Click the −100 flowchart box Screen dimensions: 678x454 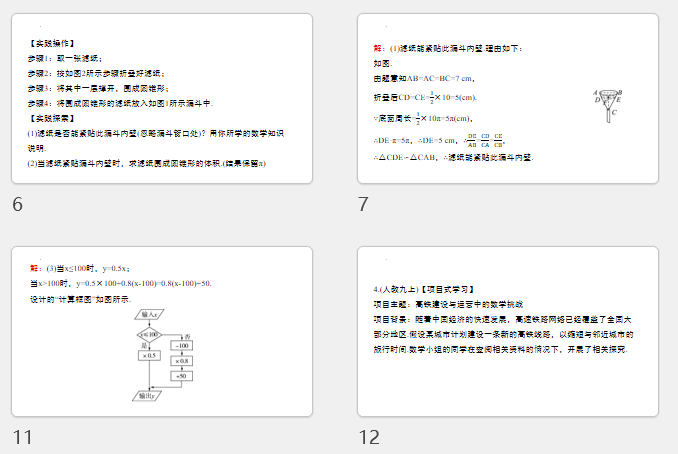(x=181, y=345)
